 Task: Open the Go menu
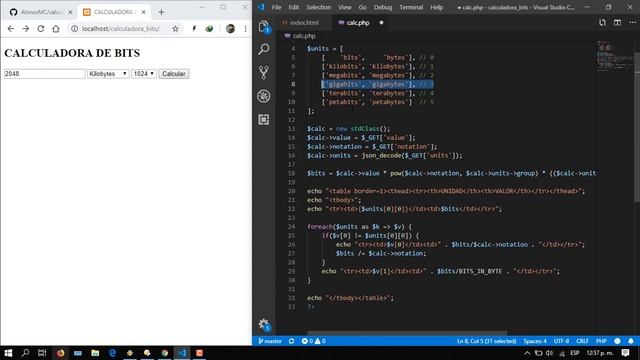(x=362, y=7)
